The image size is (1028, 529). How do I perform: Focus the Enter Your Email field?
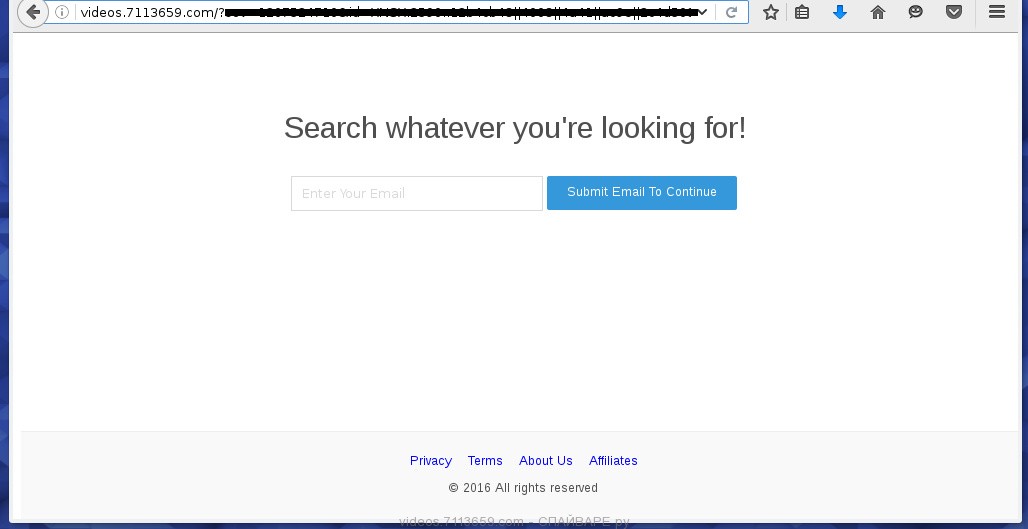[x=416, y=194]
